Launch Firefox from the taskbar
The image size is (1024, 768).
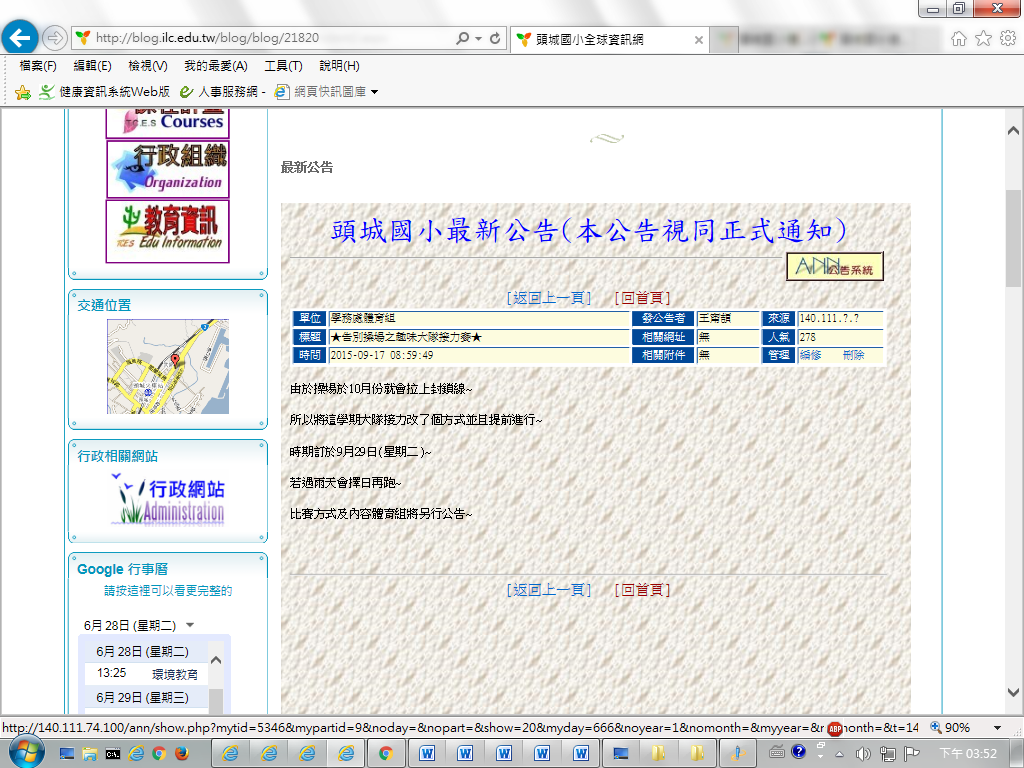[x=182, y=754]
